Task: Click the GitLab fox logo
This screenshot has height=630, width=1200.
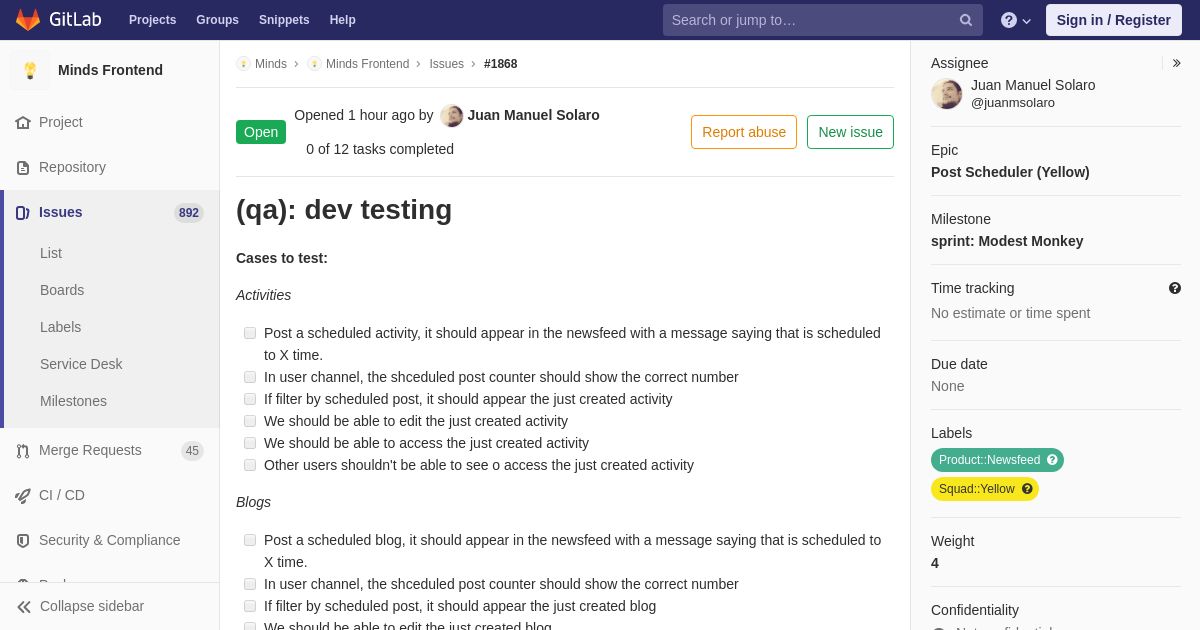Action: [28, 20]
